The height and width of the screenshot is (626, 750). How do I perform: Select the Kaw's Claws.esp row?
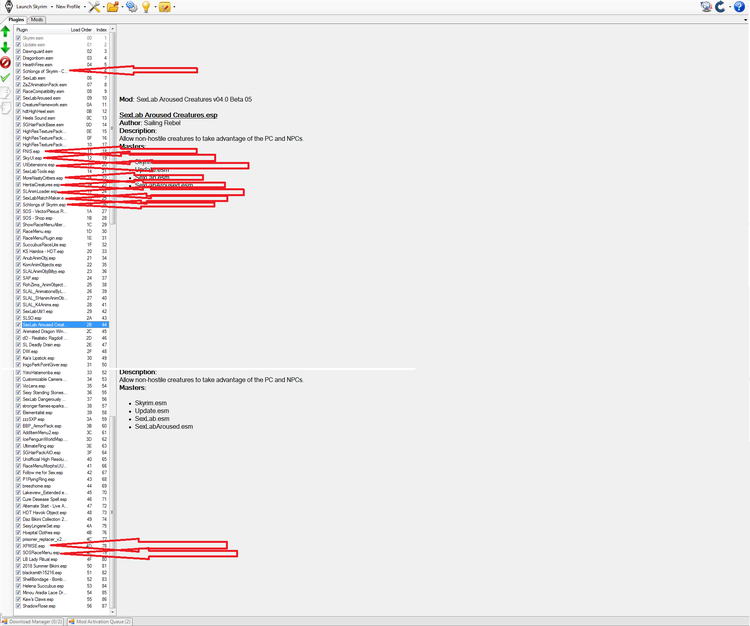(x=62, y=599)
